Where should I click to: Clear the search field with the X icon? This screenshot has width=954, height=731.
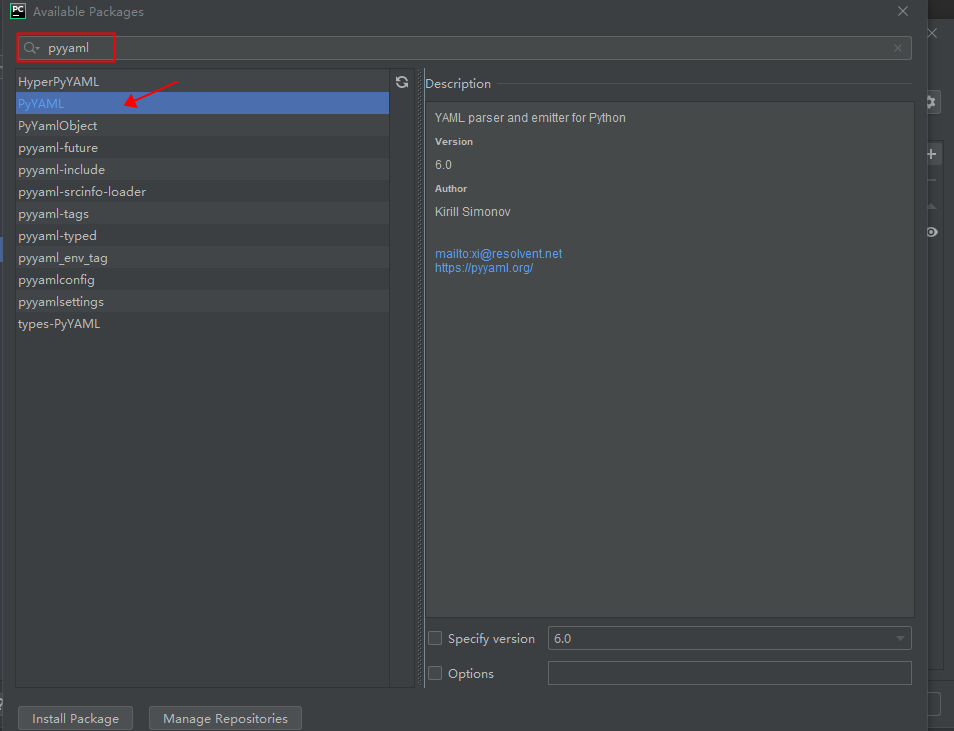pyautogui.click(x=897, y=48)
